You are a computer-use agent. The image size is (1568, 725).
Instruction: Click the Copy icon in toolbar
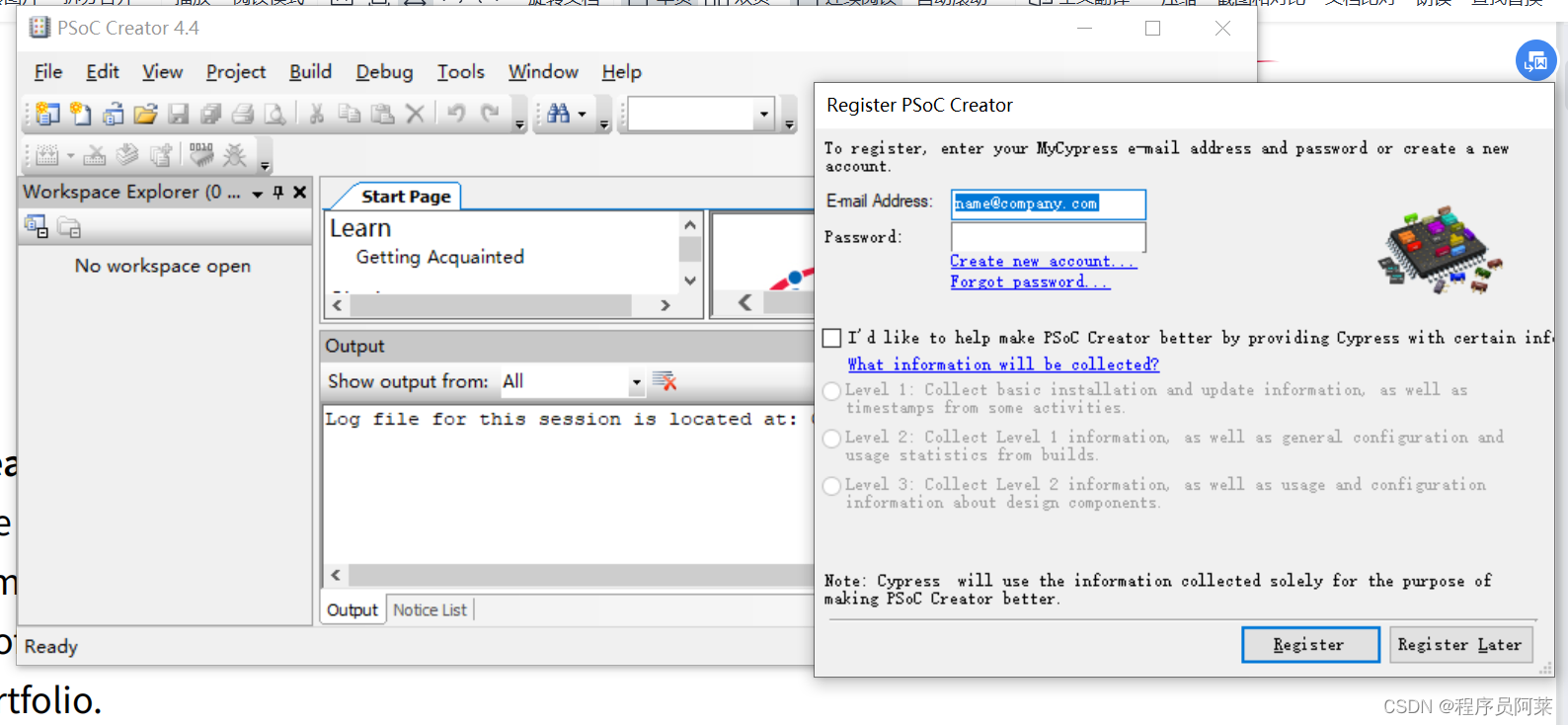pos(350,115)
